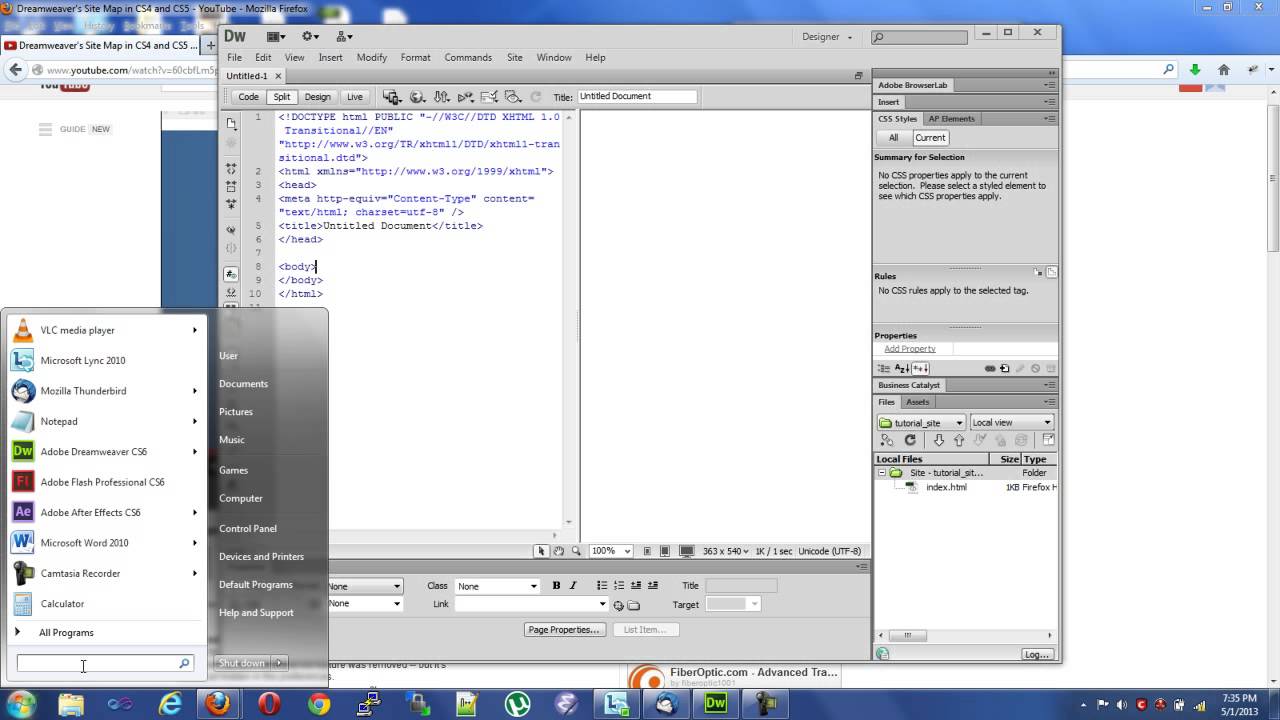This screenshot has height=720, width=1280.
Task: Switch to Code view
Action: pos(248,97)
